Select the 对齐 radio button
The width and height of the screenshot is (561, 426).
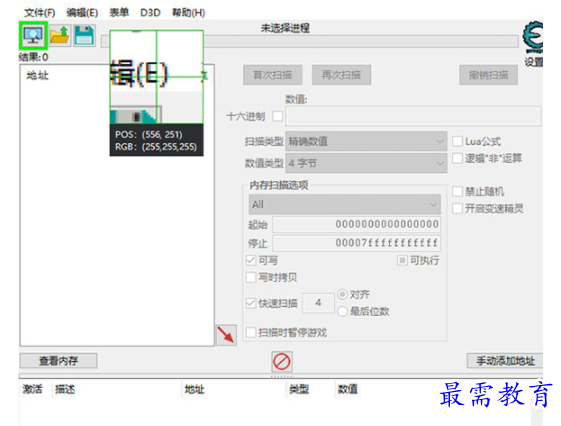pos(342,294)
